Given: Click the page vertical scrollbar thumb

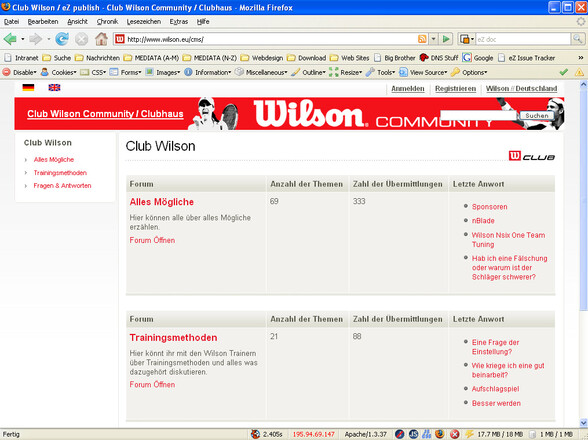Looking at the screenshot, I should [583, 199].
